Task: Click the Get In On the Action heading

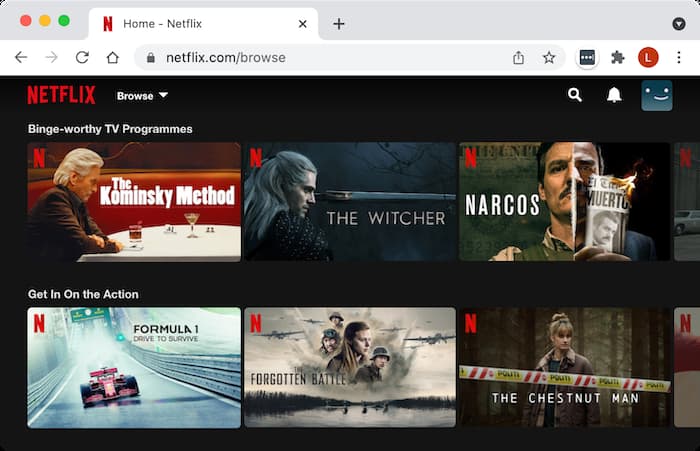Action: click(83, 294)
